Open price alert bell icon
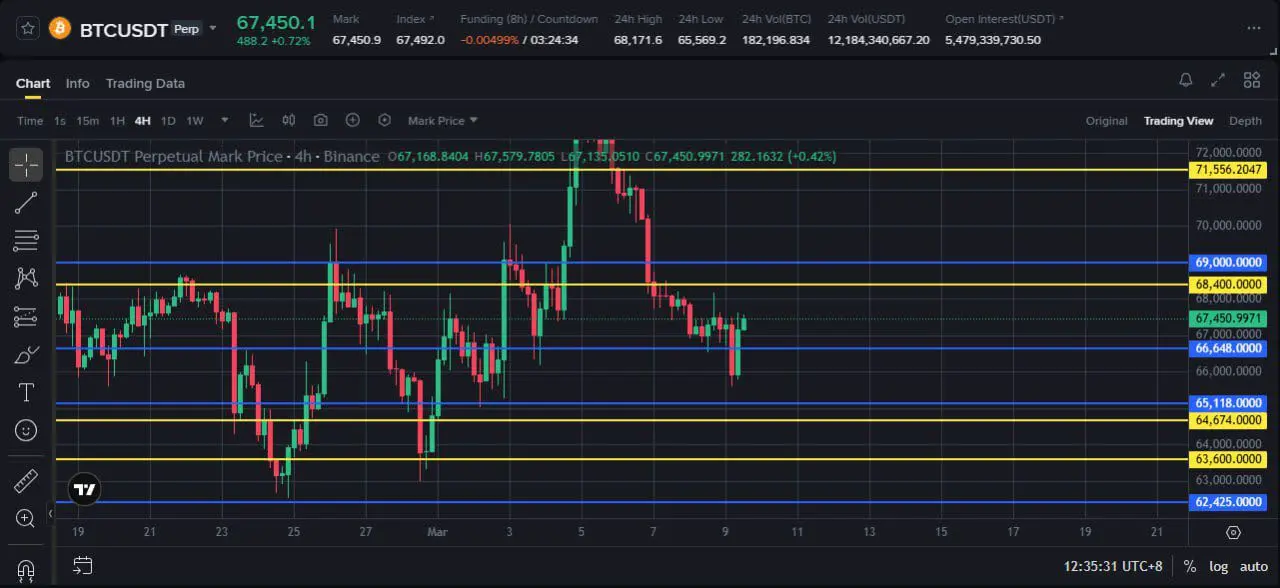This screenshot has width=1280, height=588. point(1185,80)
